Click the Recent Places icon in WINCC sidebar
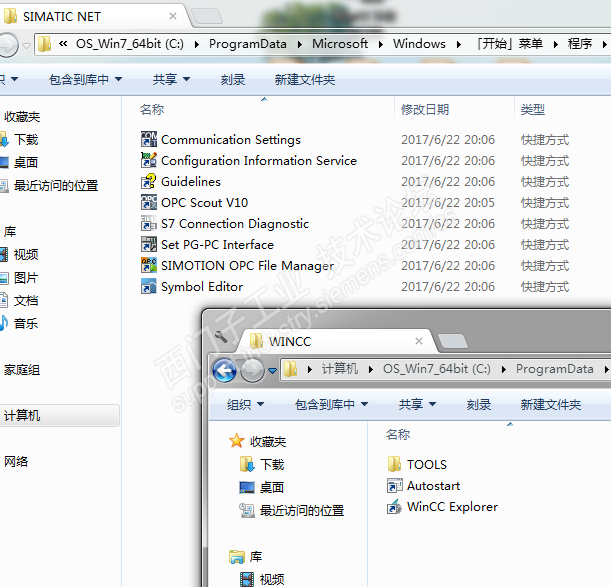Viewport: 611px width, 587px height. 247,510
